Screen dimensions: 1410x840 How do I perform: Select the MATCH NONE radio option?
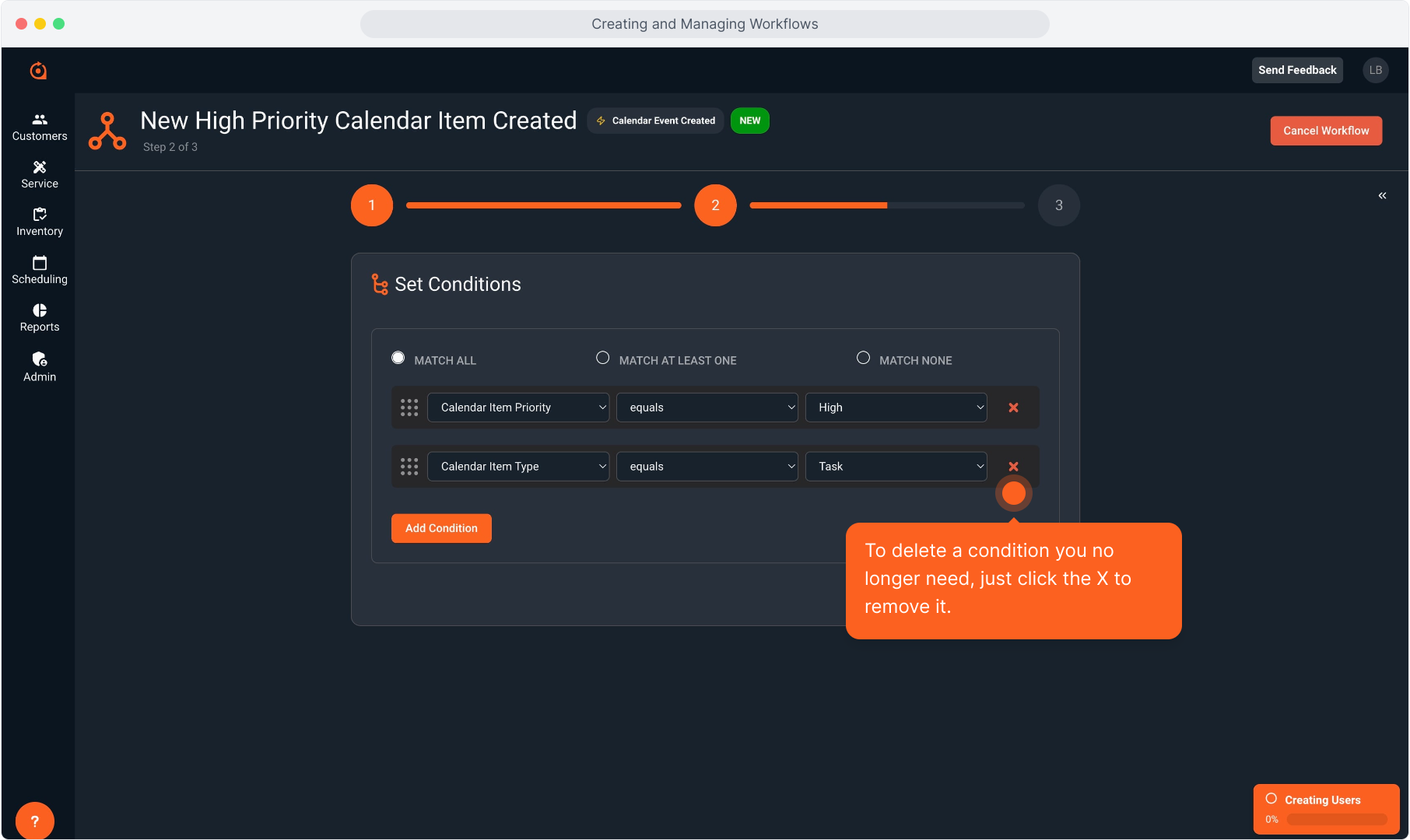pos(863,358)
